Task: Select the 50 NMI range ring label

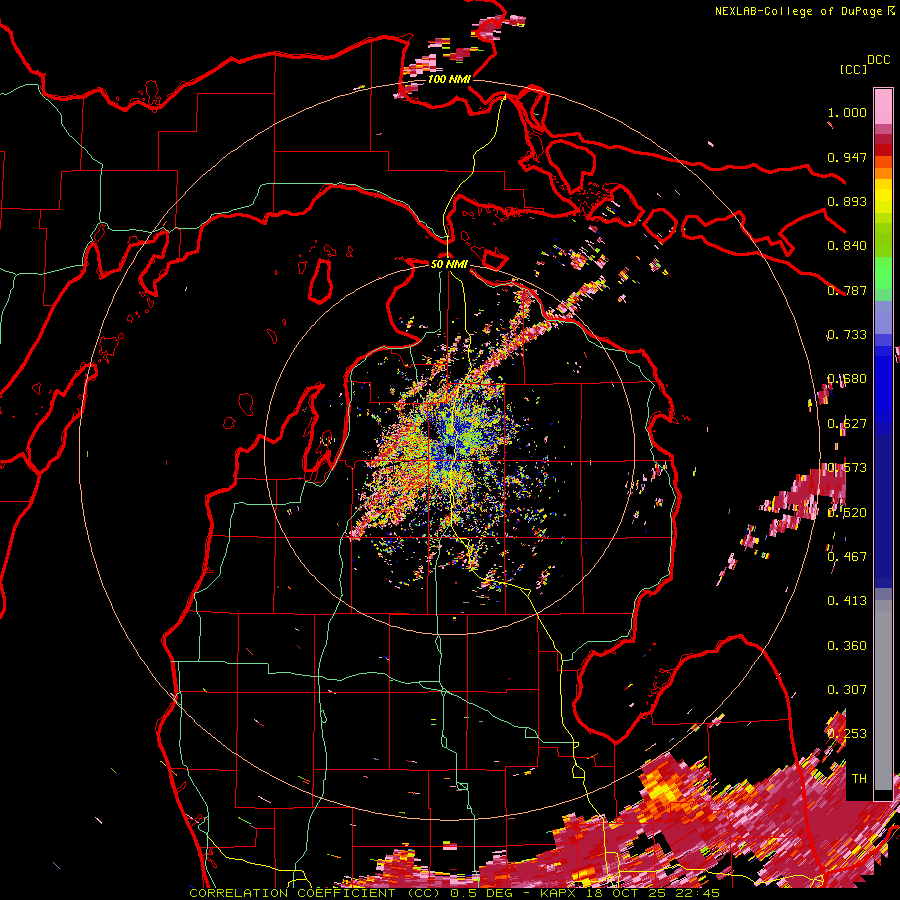Action: (449, 264)
